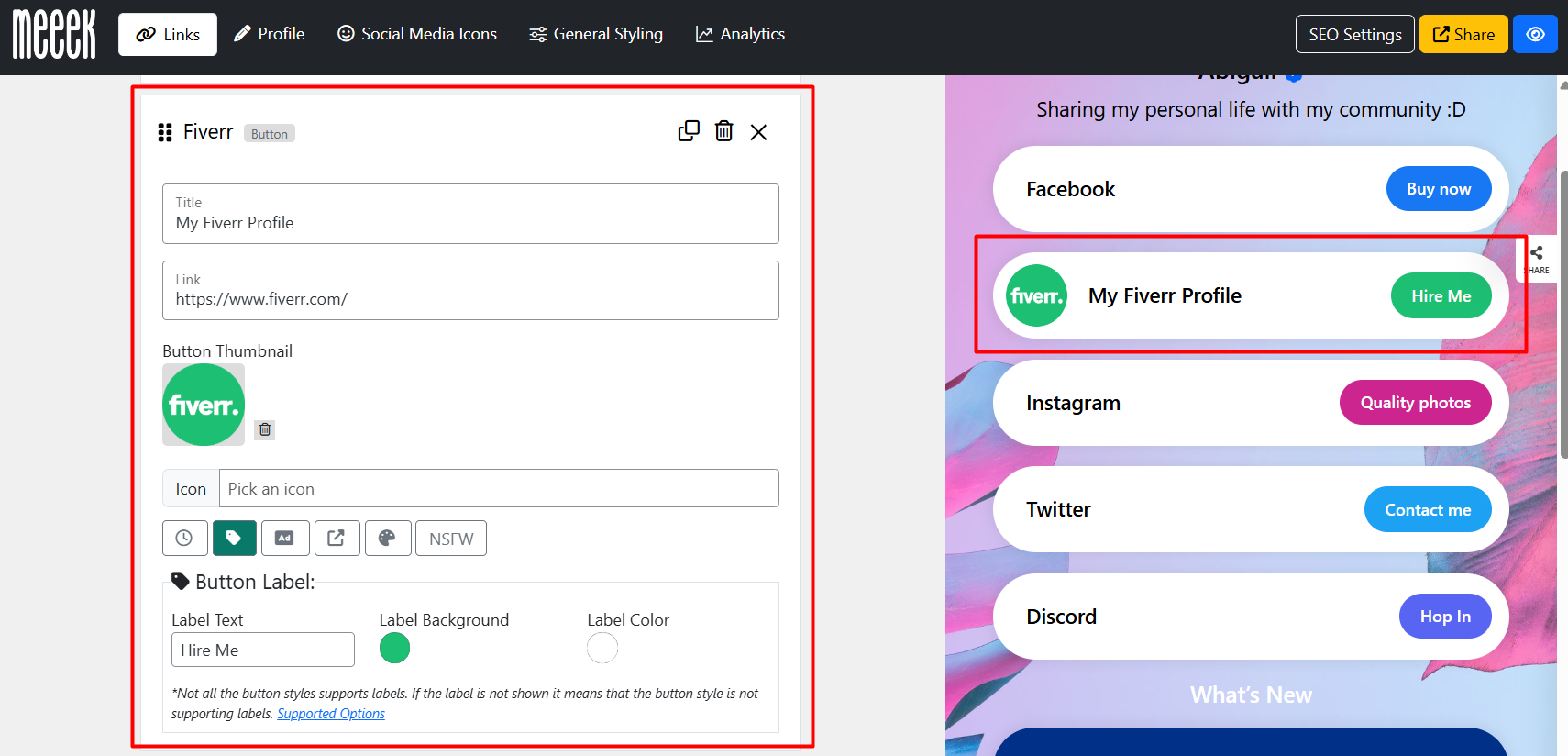Screen dimensions: 1568x756
Task: Edit the Link URL field
Action: pyautogui.click(x=470, y=291)
